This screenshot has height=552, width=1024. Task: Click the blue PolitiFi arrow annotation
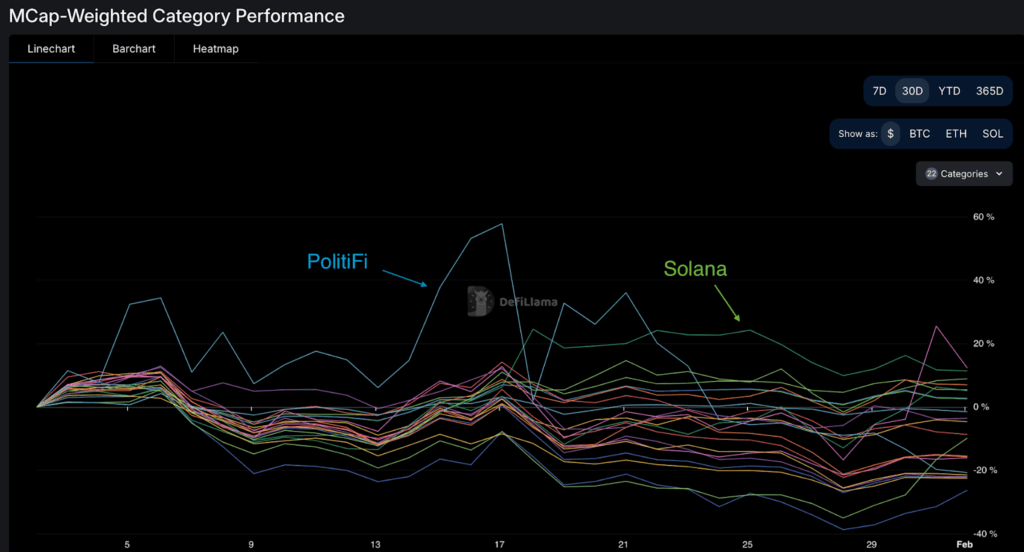(405, 278)
